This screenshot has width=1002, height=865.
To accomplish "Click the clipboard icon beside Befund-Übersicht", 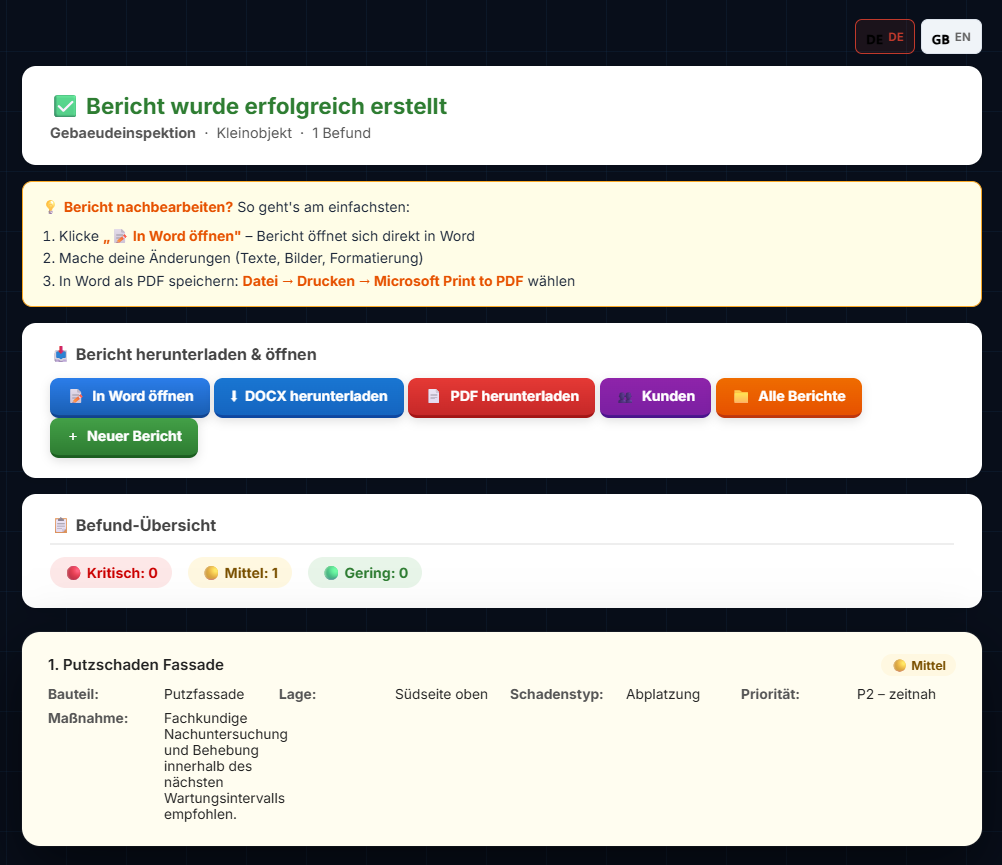I will tap(61, 525).
